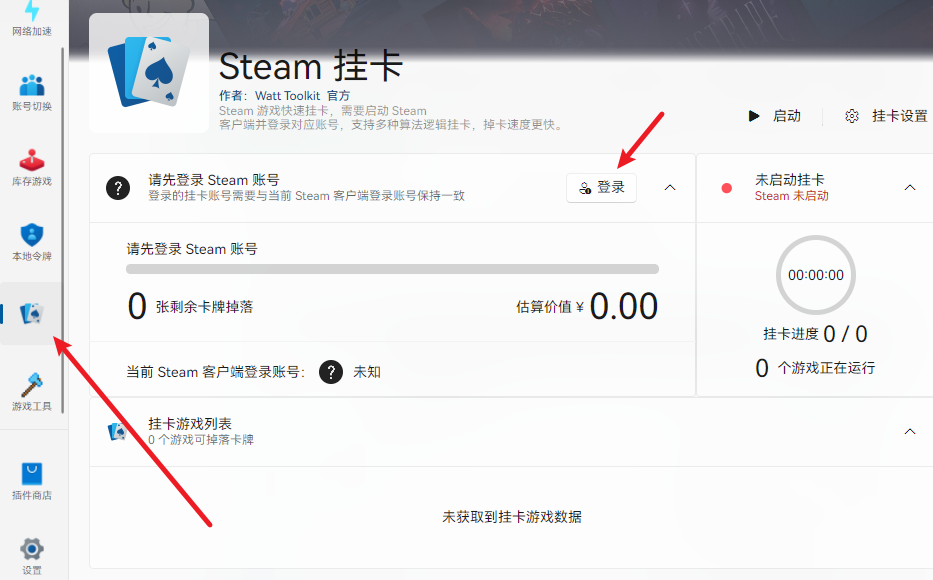Collapse the 未启动挂卡 status panel
The image size is (933, 580).
(910, 187)
